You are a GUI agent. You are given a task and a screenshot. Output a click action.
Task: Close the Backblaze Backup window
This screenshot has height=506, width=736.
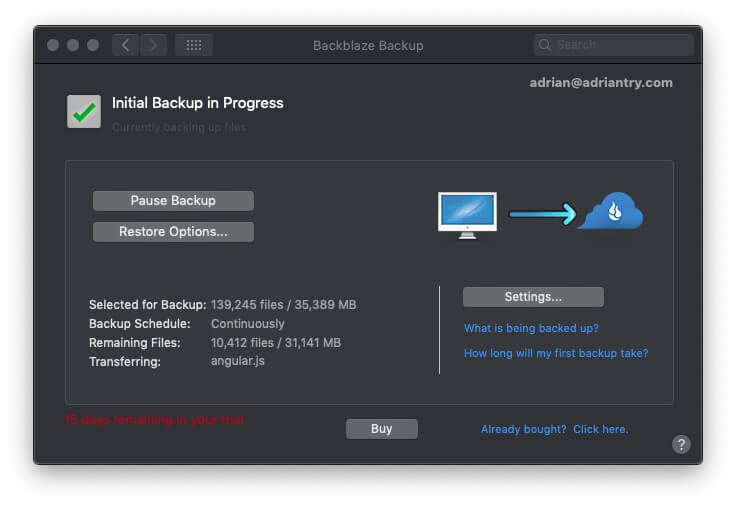[53, 45]
